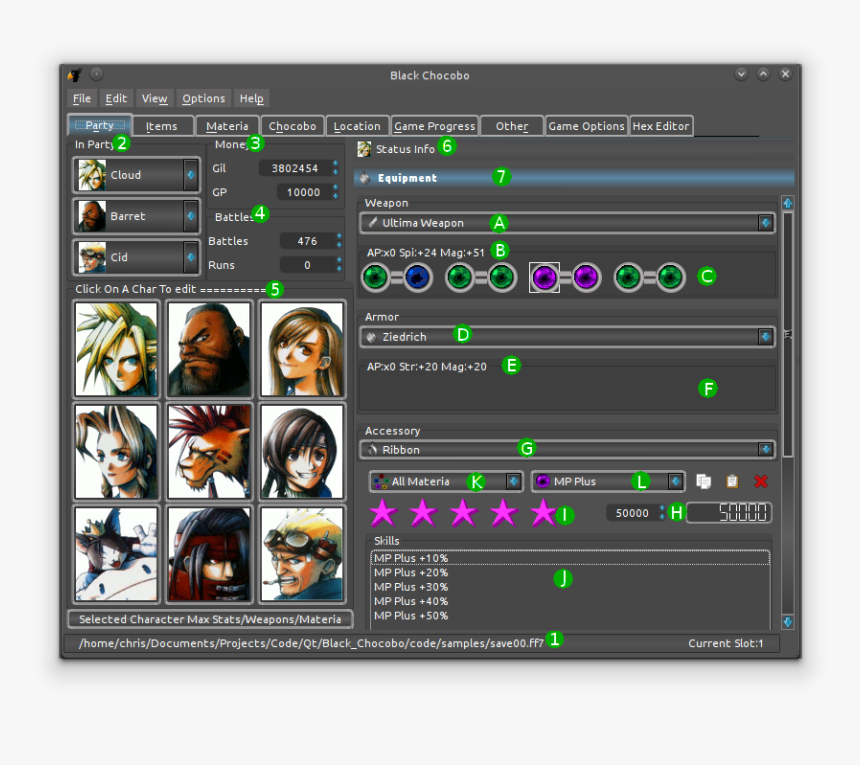860x765 pixels.
Task: Switch to the Hex Editor tab
Action: pyautogui.click(x=661, y=126)
